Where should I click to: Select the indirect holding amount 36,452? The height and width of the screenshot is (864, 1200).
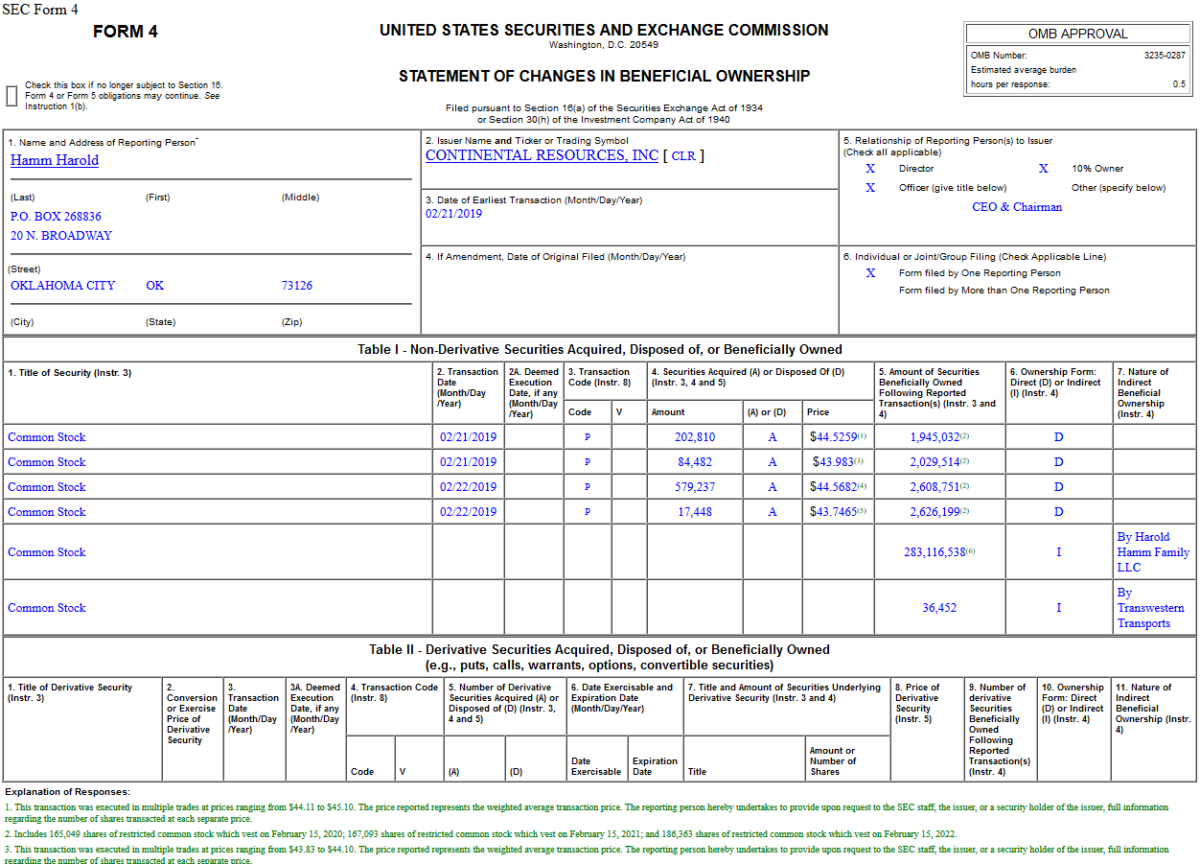939,608
